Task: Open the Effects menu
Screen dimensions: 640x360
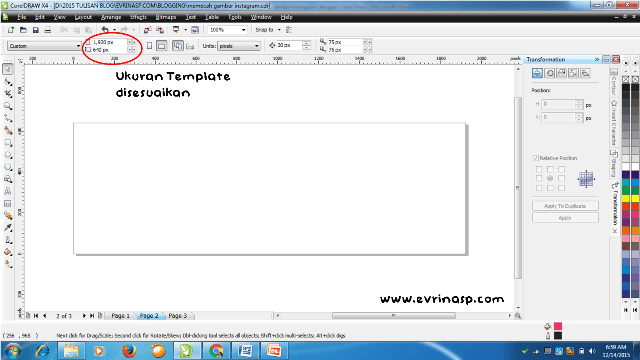Action: (138, 17)
